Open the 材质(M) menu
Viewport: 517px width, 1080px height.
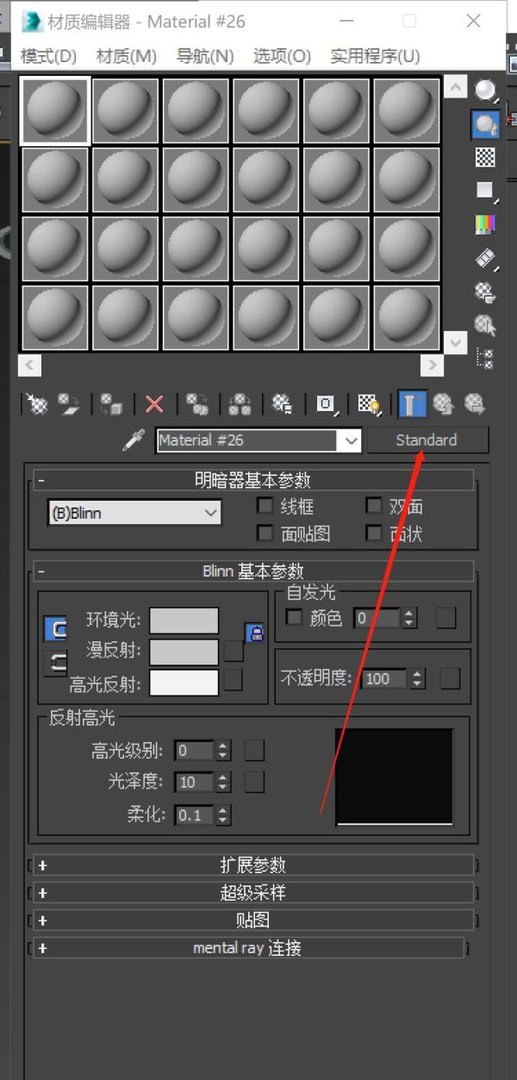coord(126,56)
